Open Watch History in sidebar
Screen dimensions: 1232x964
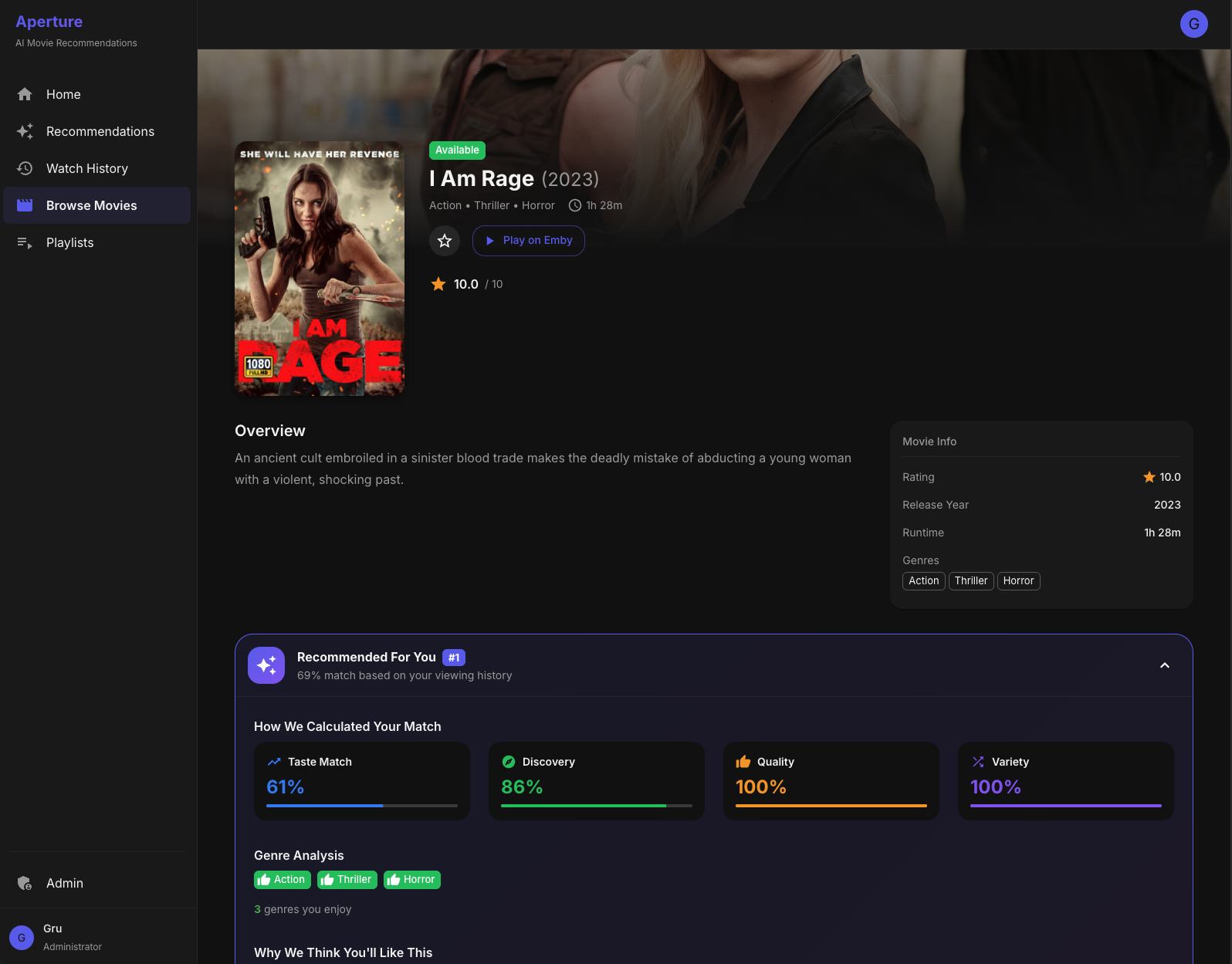pos(97,168)
